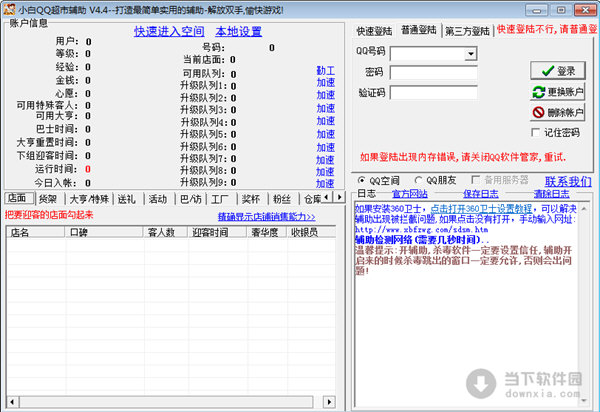Viewport: 600px width, 412px height.
Task: Click the 客人数 column header
Action: [x=165, y=232]
